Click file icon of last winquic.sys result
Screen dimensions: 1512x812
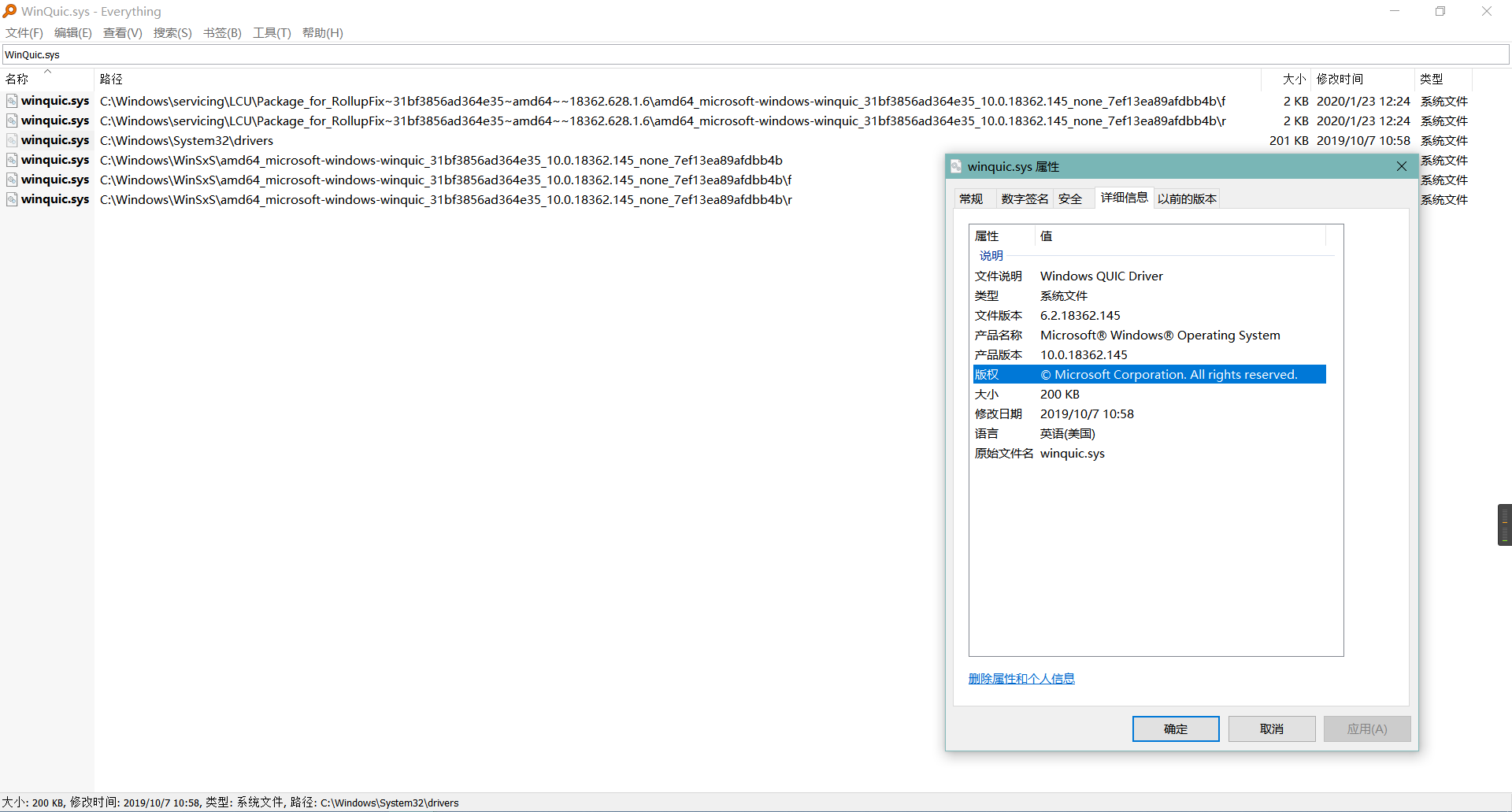point(12,199)
